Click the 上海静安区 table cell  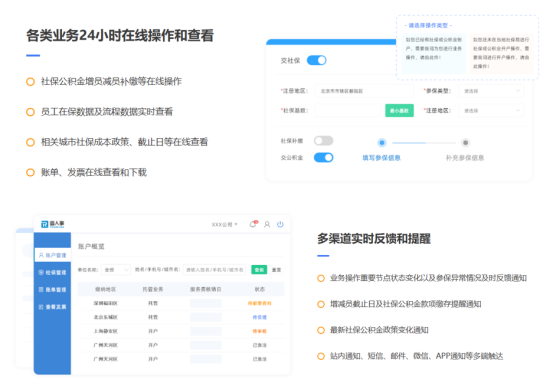pos(106,331)
